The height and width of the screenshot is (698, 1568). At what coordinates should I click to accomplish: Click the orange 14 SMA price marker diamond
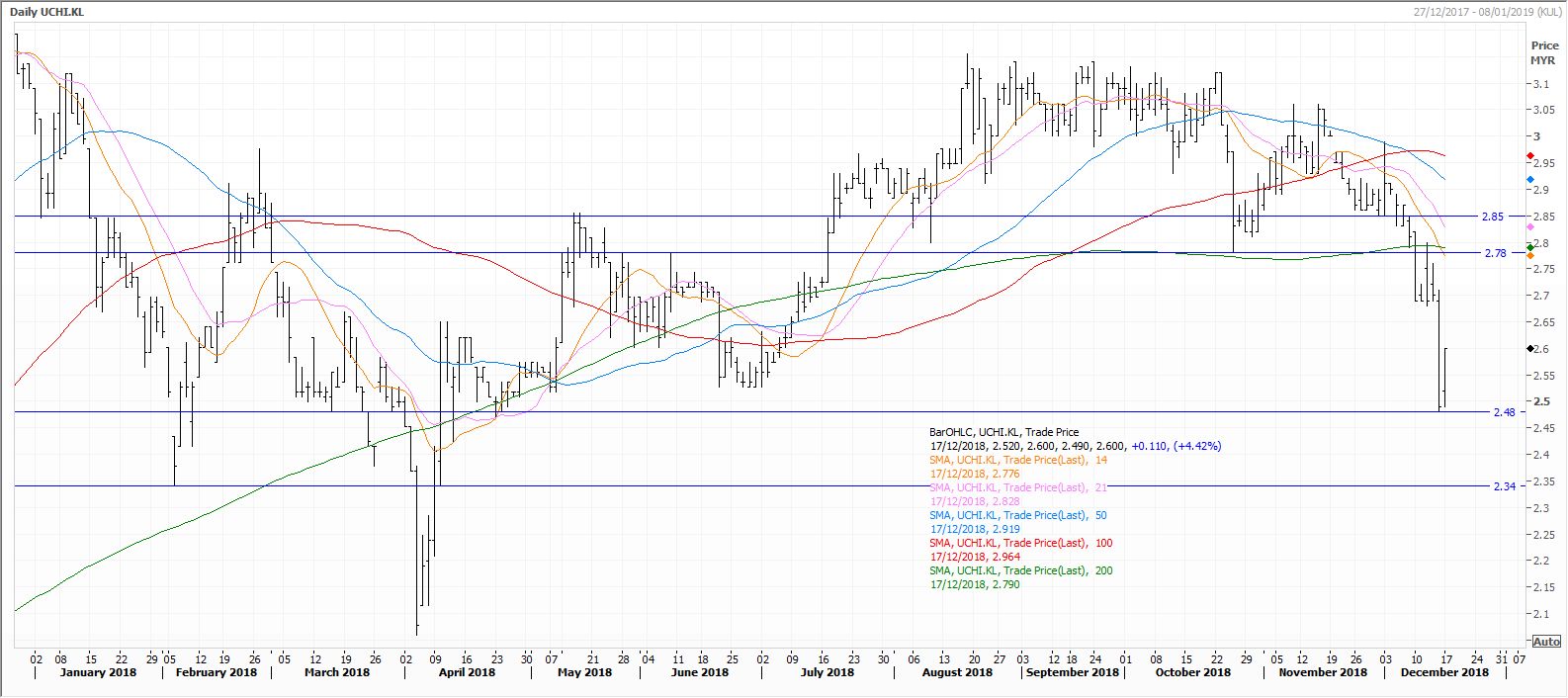1530,256
